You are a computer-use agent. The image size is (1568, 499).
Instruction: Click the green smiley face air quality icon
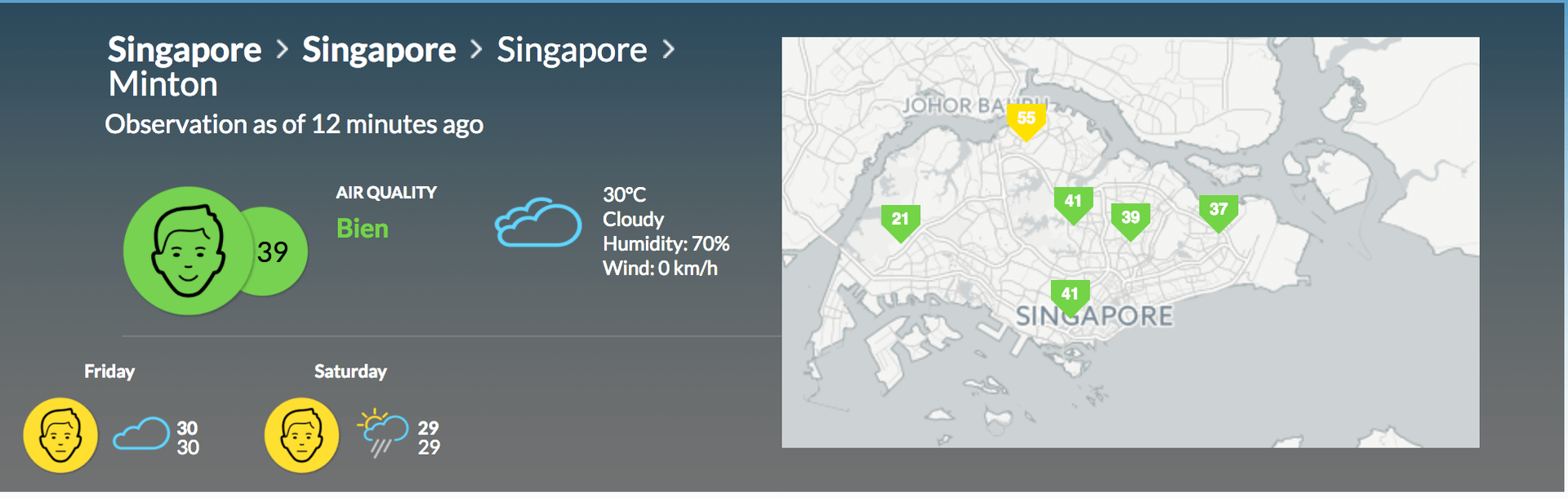(x=188, y=252)
